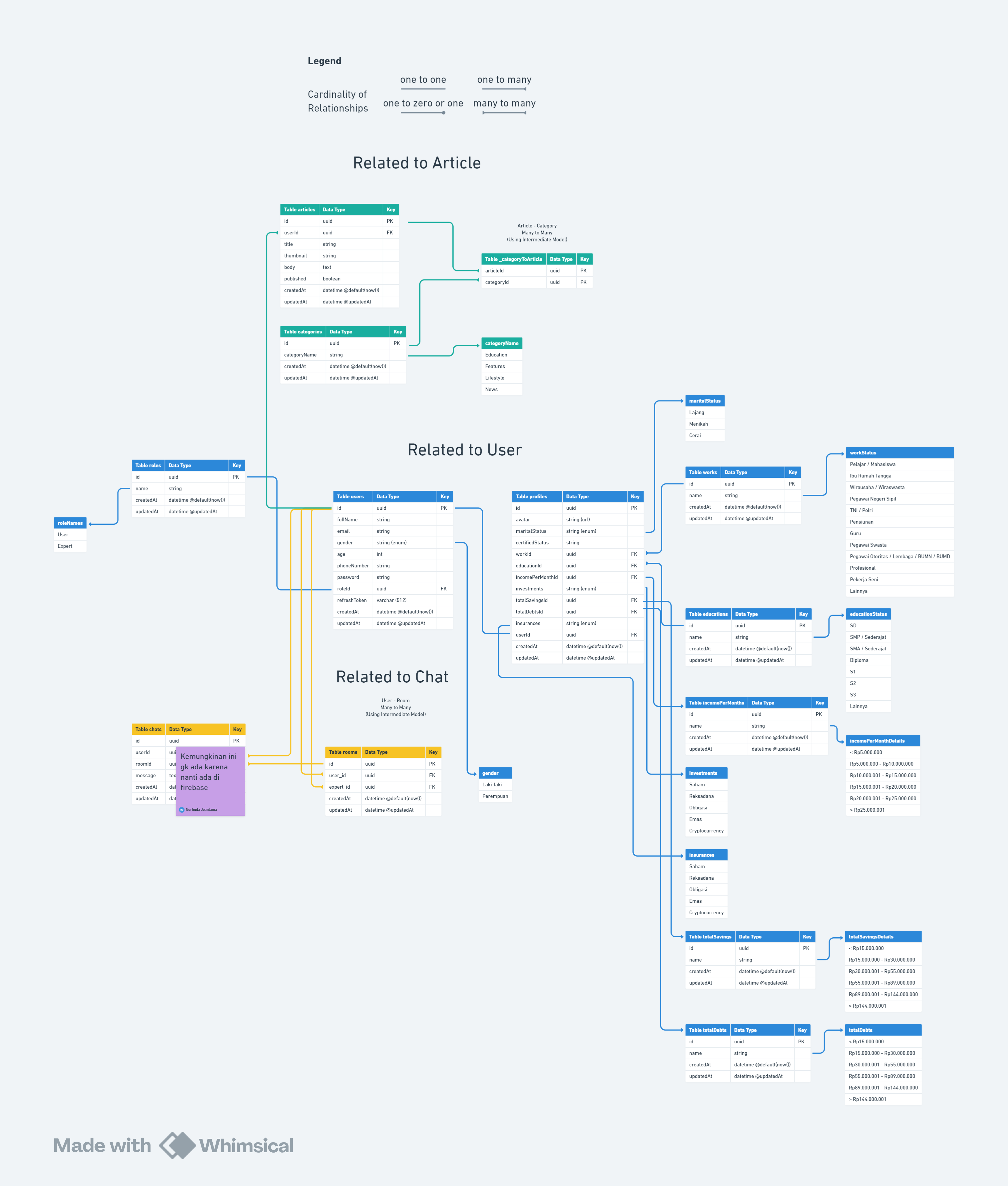Viewport: 1008px width, 1186px height.
Task: Select the 'Table totalSavings' header cell
Action: [x=710, y=937]
